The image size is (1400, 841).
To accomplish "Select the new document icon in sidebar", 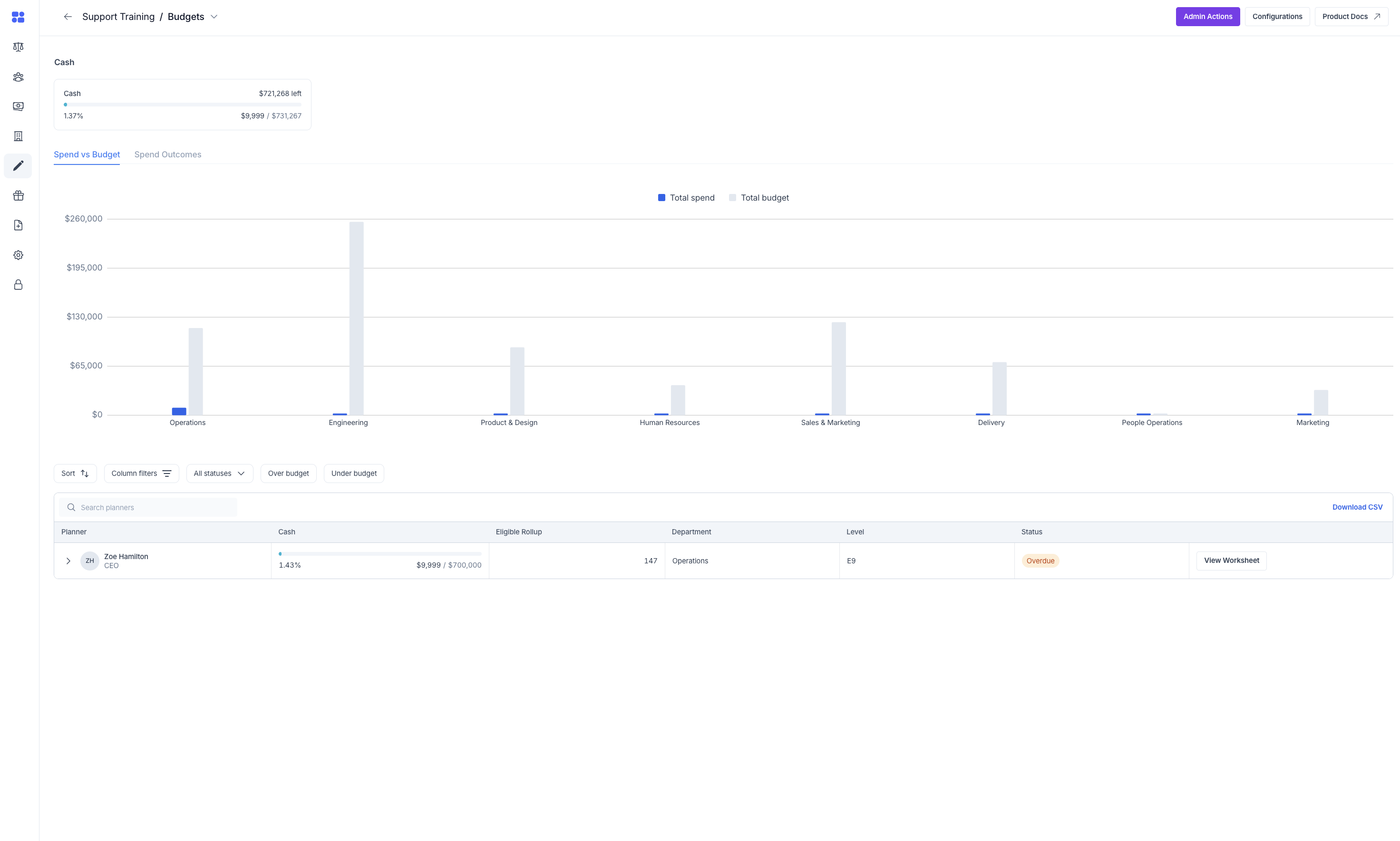I will (18, 225).
